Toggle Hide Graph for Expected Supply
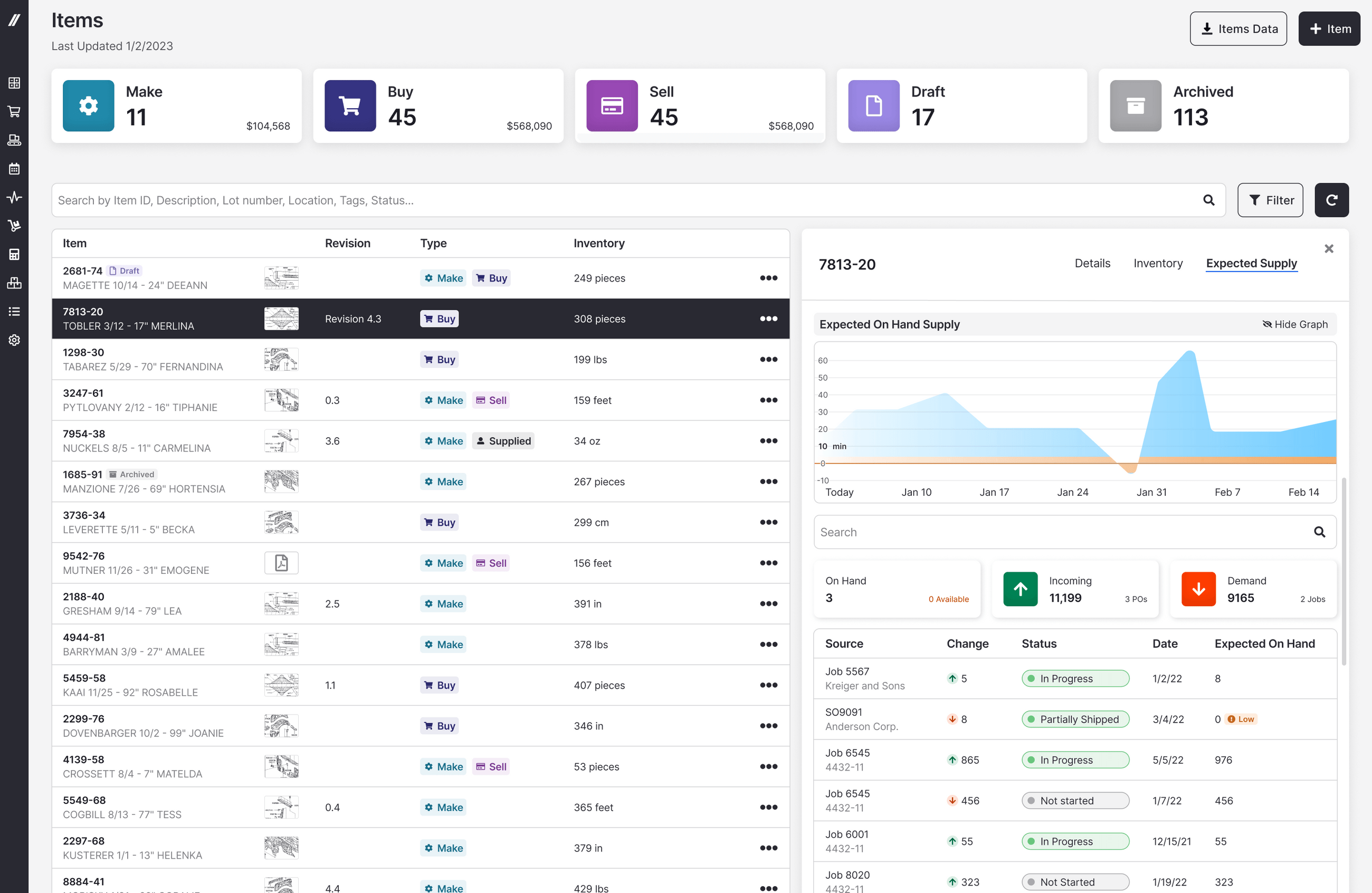The width and height of the screenshot is (1372, 893). tap(1294, 323)
